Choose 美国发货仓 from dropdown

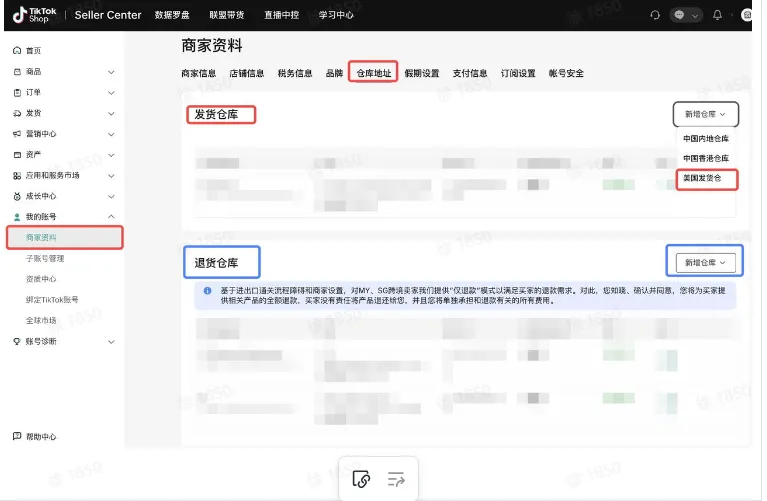coord(702,178)
